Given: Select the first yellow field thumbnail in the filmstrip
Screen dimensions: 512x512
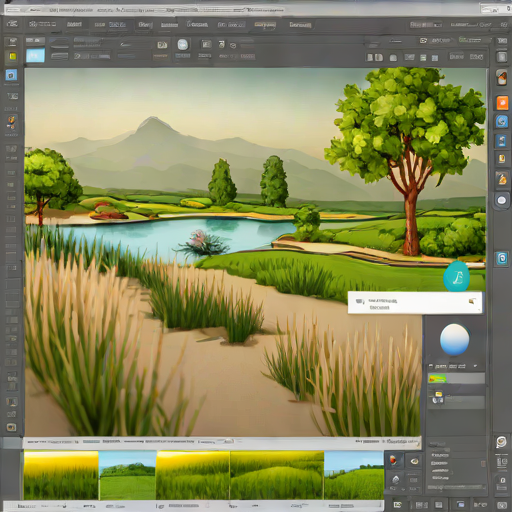Looking at the screenshot, I should point(61,475).
